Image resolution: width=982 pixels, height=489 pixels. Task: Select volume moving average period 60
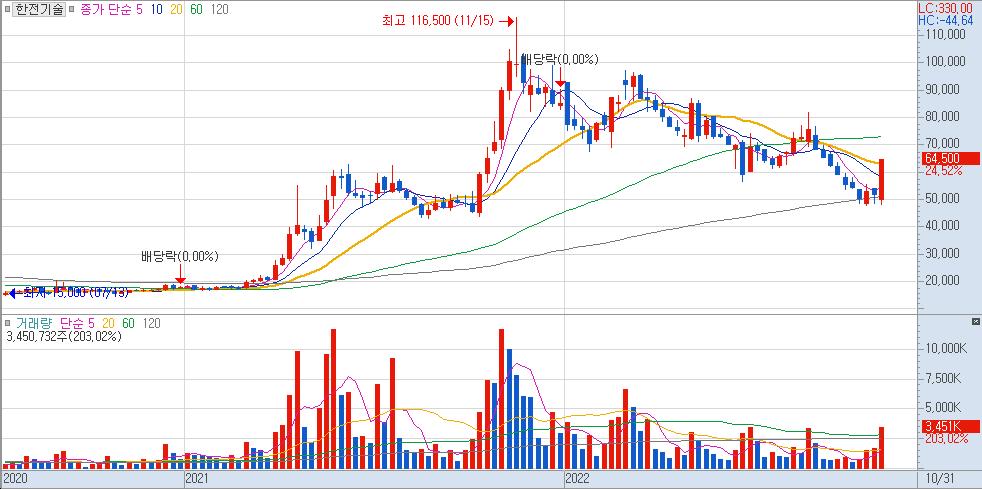pos(128,323)
